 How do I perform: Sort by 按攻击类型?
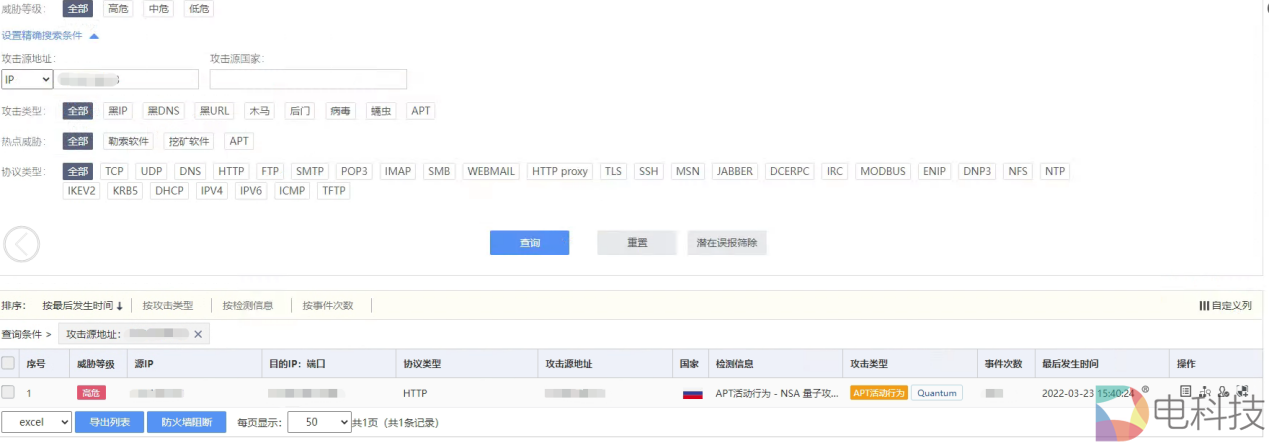(x=168, y=305)
